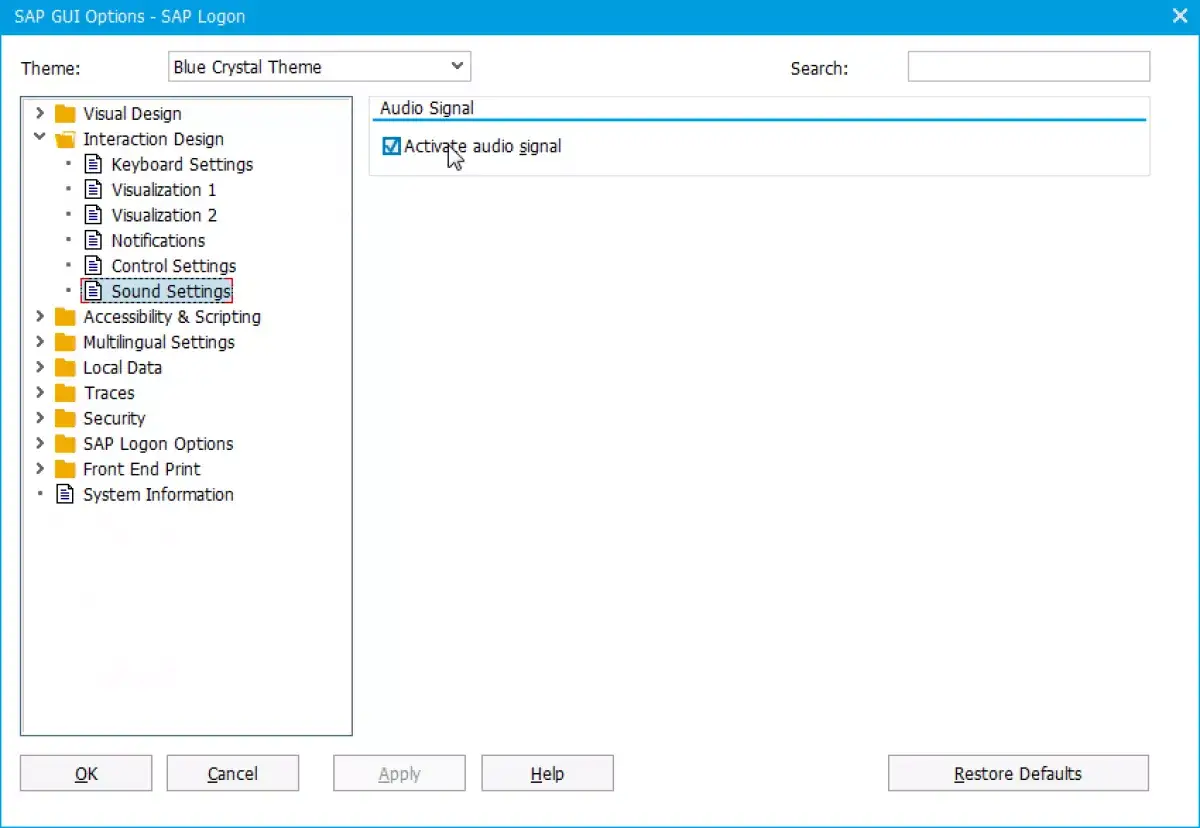Click the Control Settings page icon
The height and width of the screenshot is (828, 1200).
pos(93,266)
